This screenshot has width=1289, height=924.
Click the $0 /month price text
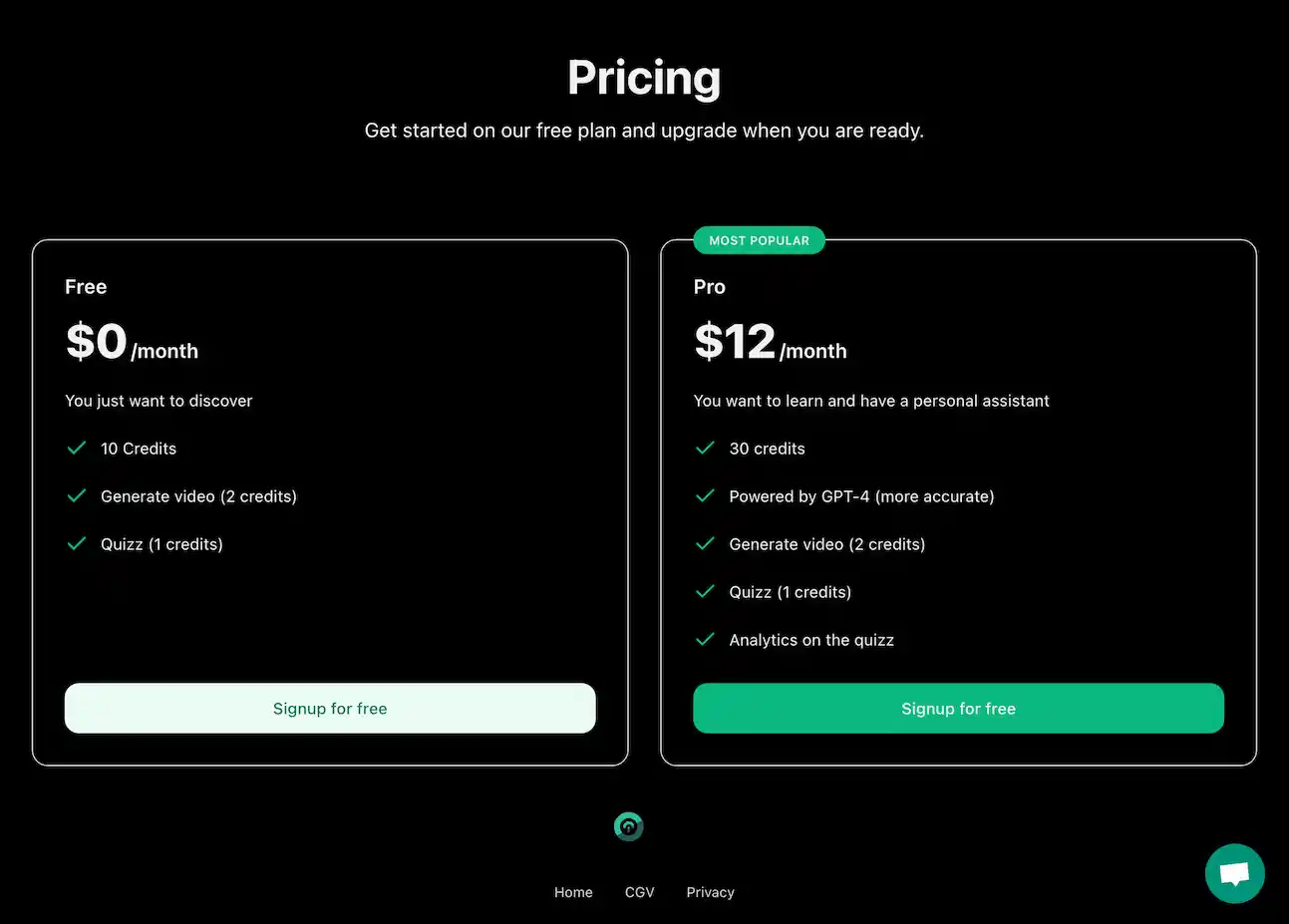131,342
